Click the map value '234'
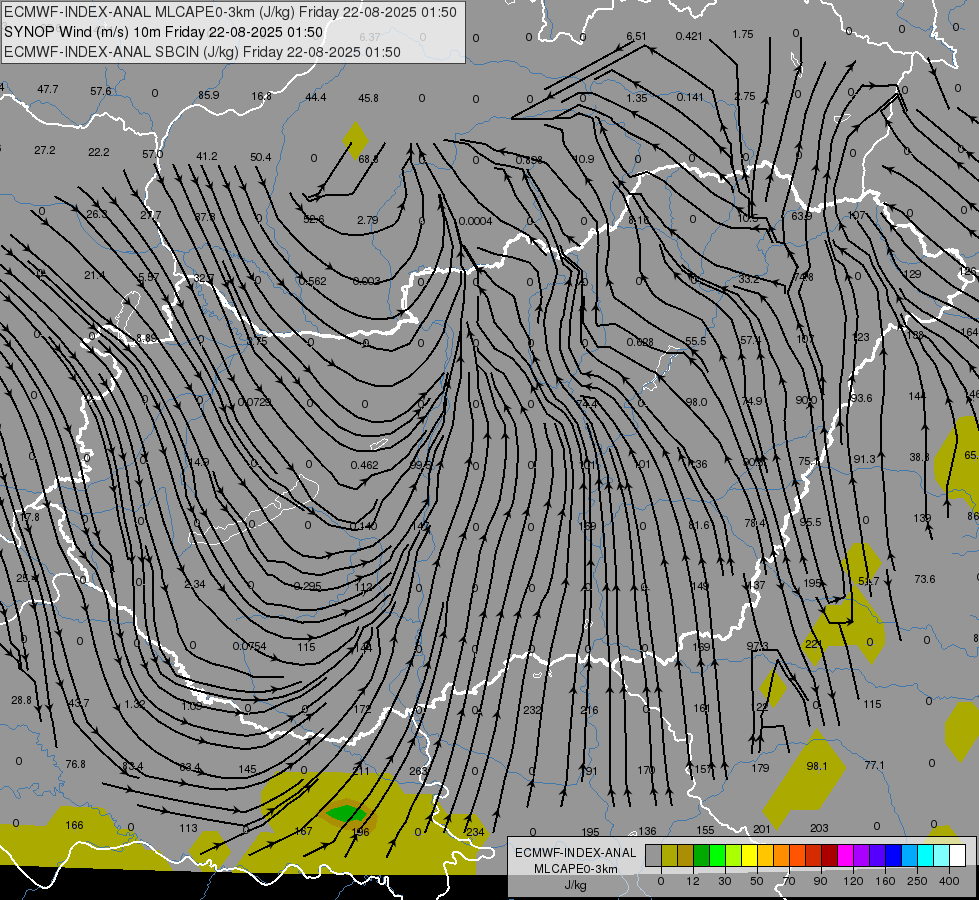Image resolution: width=979 pixels, height=900 pixels. 475,832
